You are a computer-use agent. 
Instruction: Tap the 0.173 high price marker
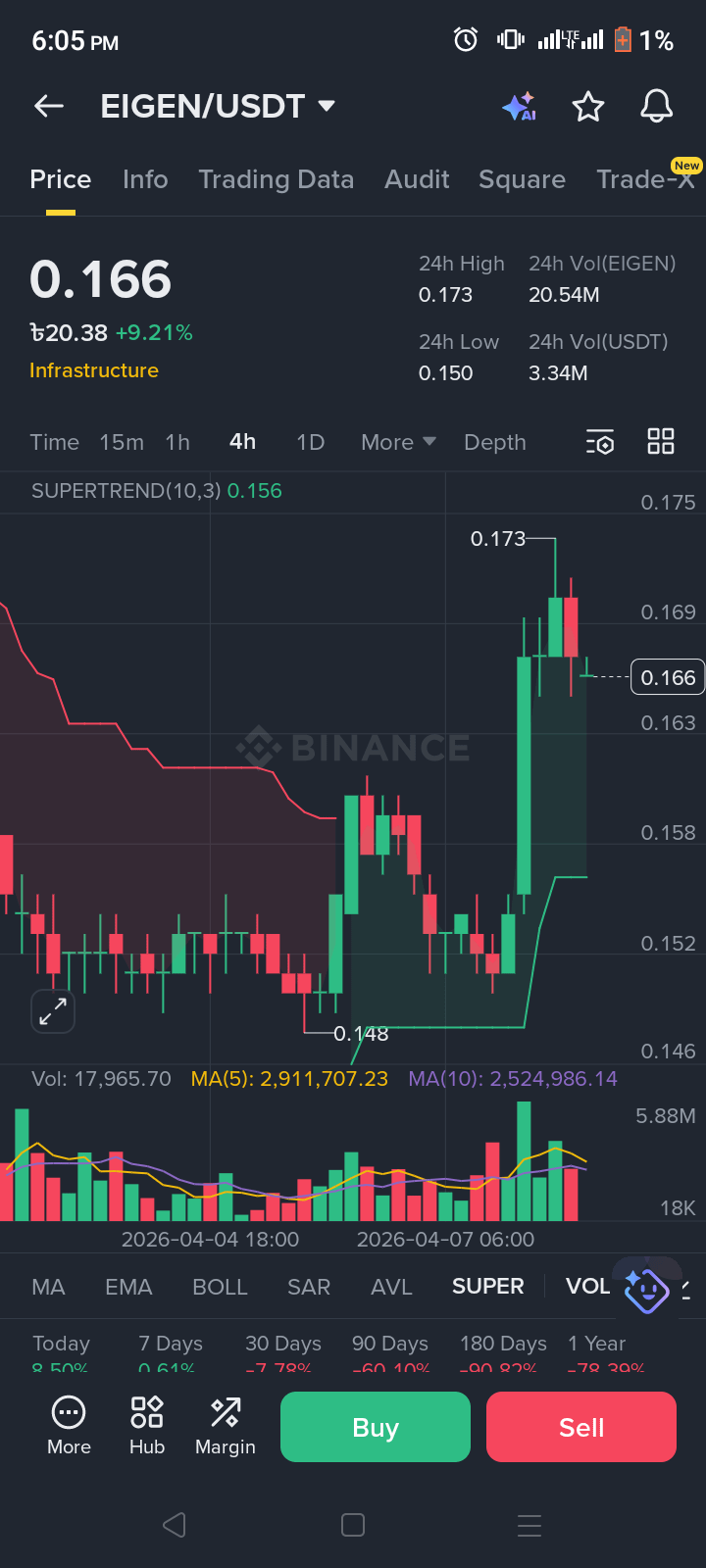[498, 538]
